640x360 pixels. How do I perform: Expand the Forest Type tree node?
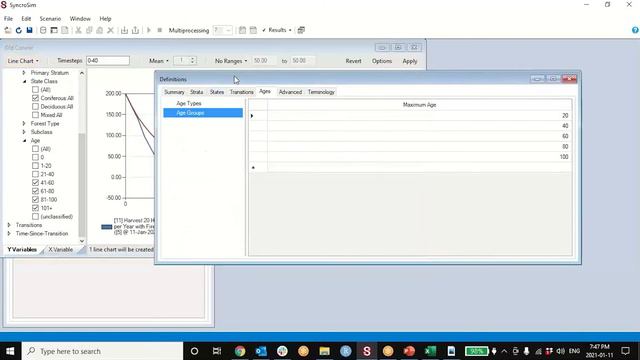pos(24,123)
